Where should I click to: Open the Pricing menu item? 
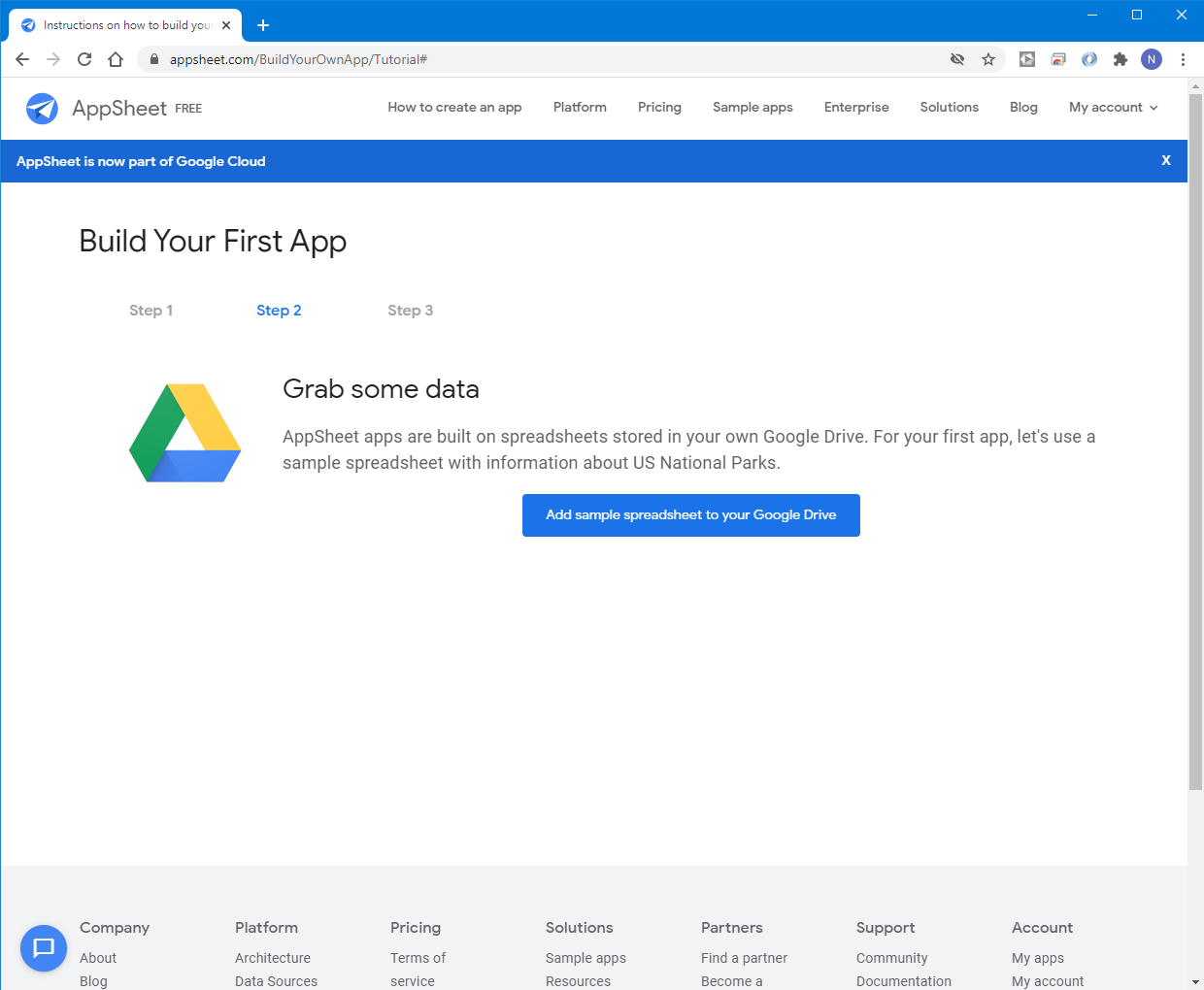tap(659, 108)
